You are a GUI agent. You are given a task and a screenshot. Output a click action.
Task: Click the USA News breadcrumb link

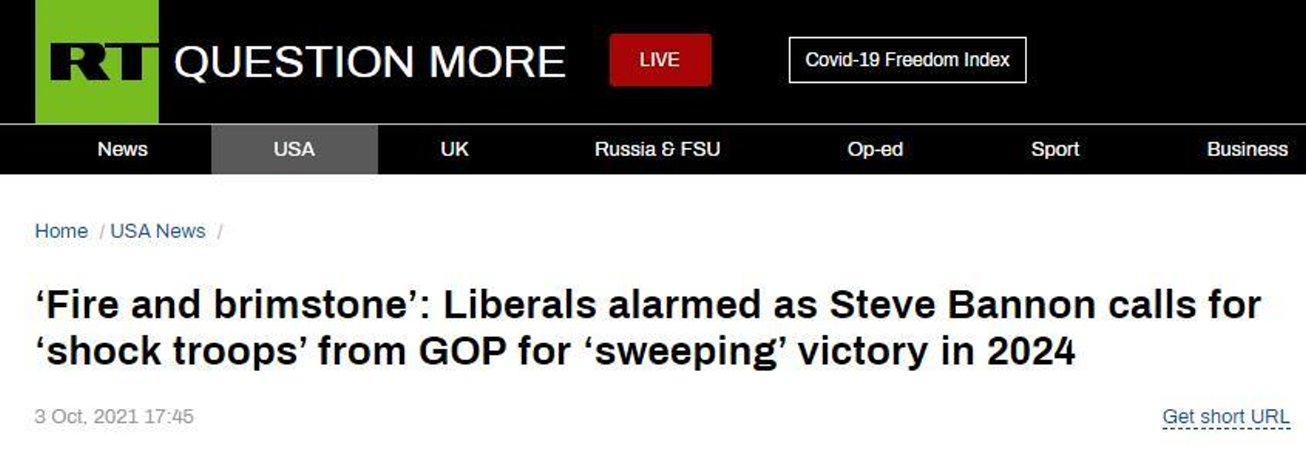click(x=158, y=231)
